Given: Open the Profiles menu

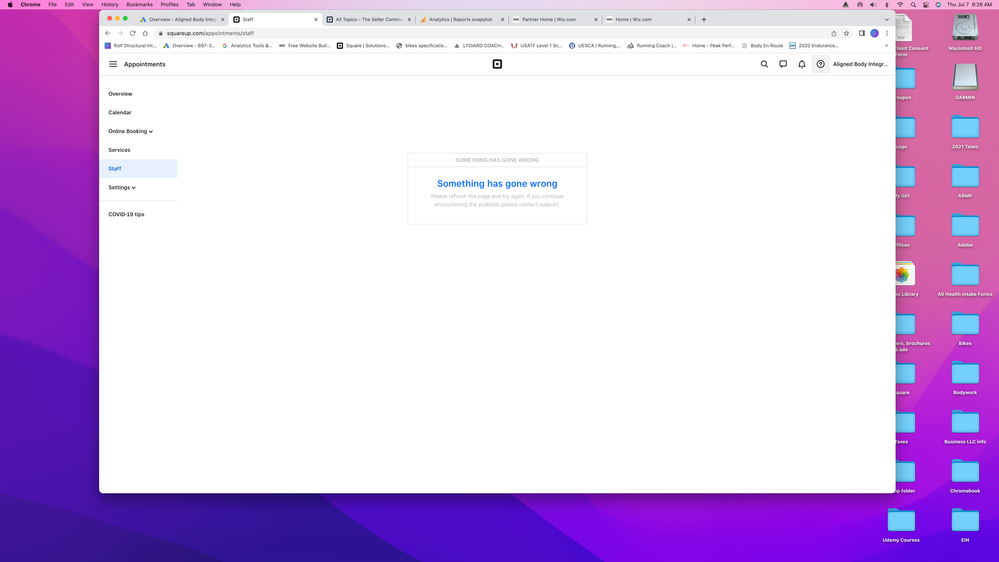Looking at the screenshot, I should 169,4.
